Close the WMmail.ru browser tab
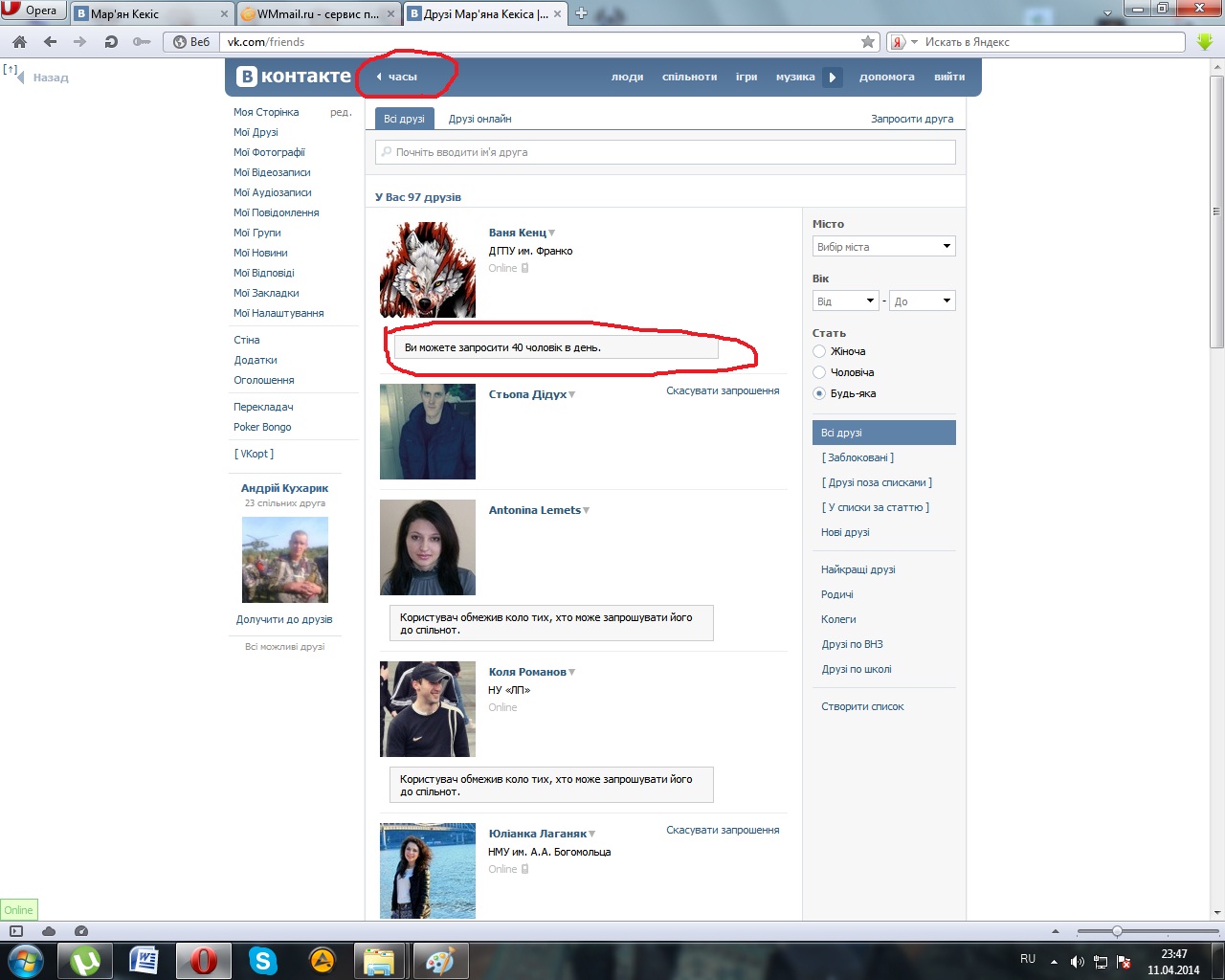Viewport: 1225px width, 980px height. (x=392, y=14)
